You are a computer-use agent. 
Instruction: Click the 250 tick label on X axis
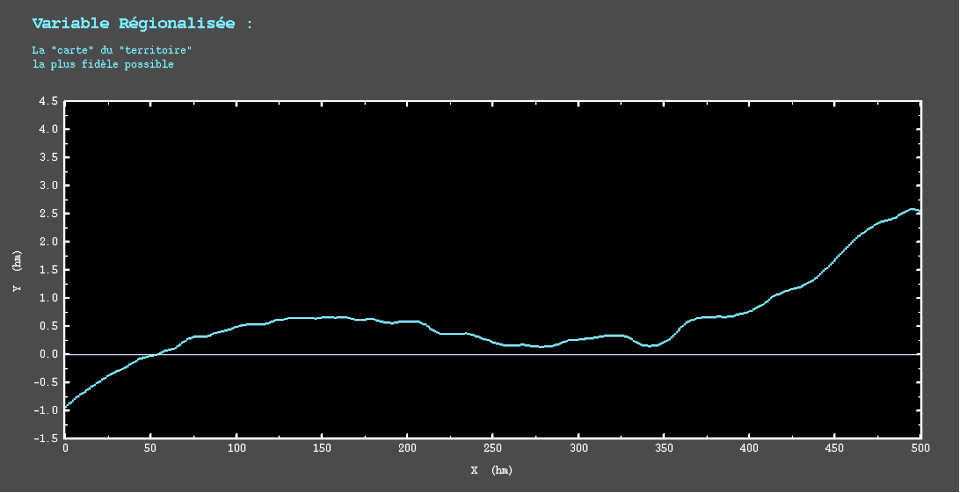click(492, 449)
